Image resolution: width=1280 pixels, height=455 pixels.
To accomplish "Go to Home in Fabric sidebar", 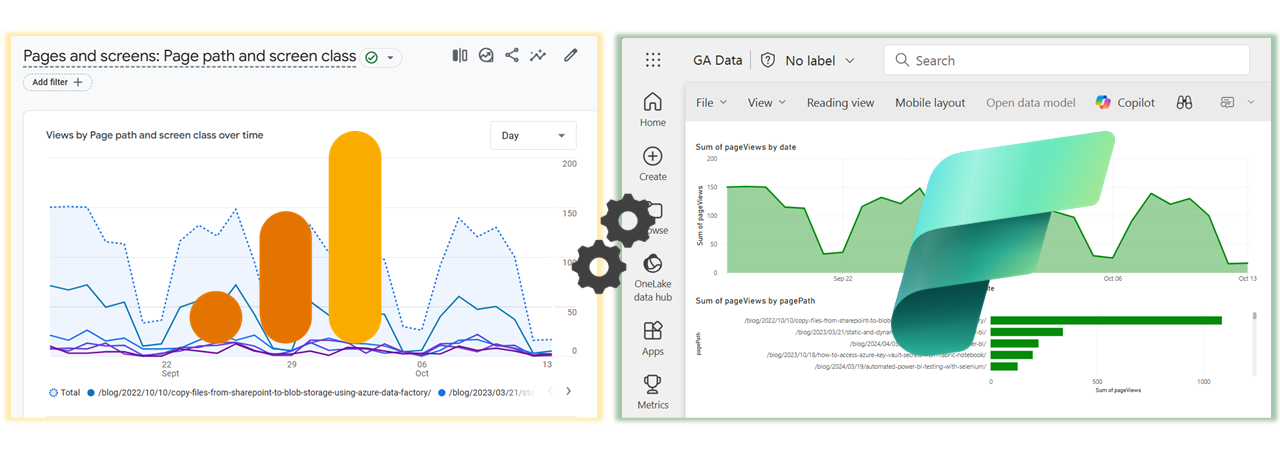I will point(653,109).
